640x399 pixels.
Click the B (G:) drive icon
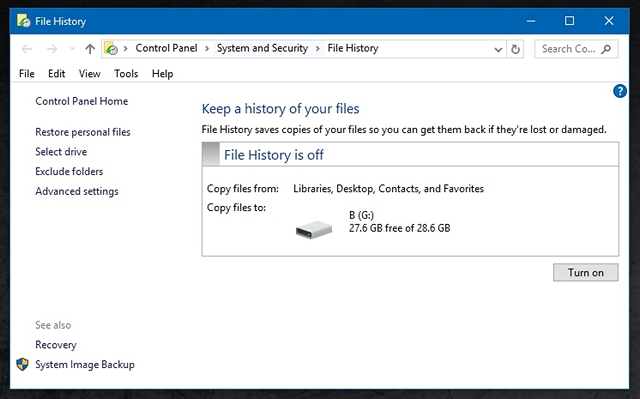(313, 230)
